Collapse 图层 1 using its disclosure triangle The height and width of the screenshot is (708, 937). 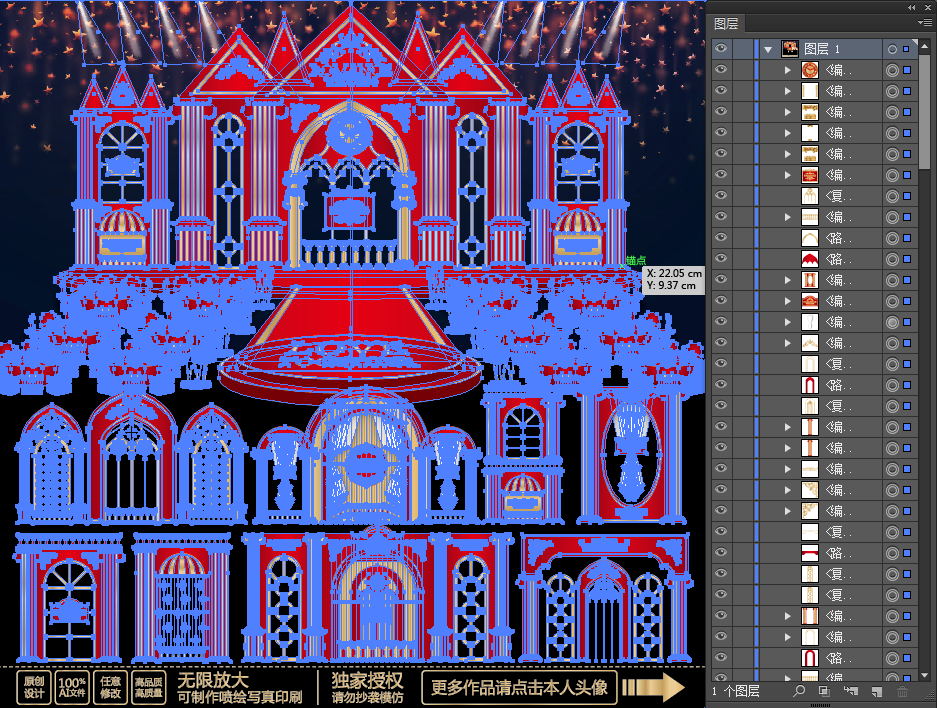pos(768,50)
